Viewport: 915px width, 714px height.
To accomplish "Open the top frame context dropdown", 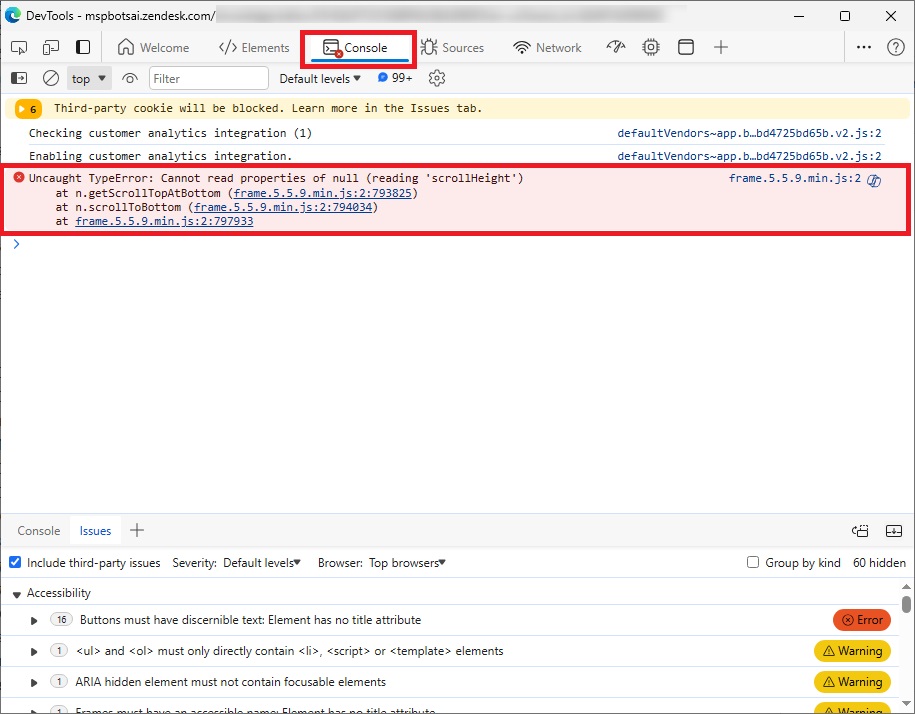I will [88, 78].
